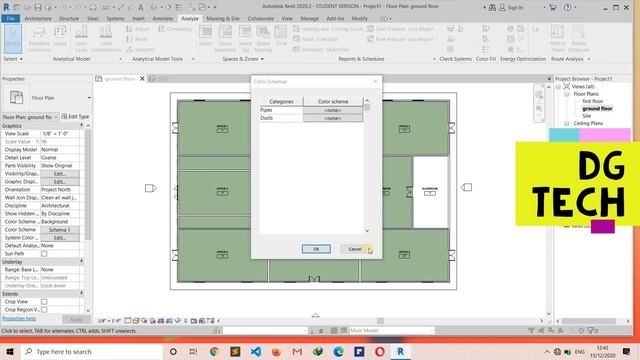This screenshot has width=640, height=360.
Task: Collapse the Underlay properties section
Action: 82,262
